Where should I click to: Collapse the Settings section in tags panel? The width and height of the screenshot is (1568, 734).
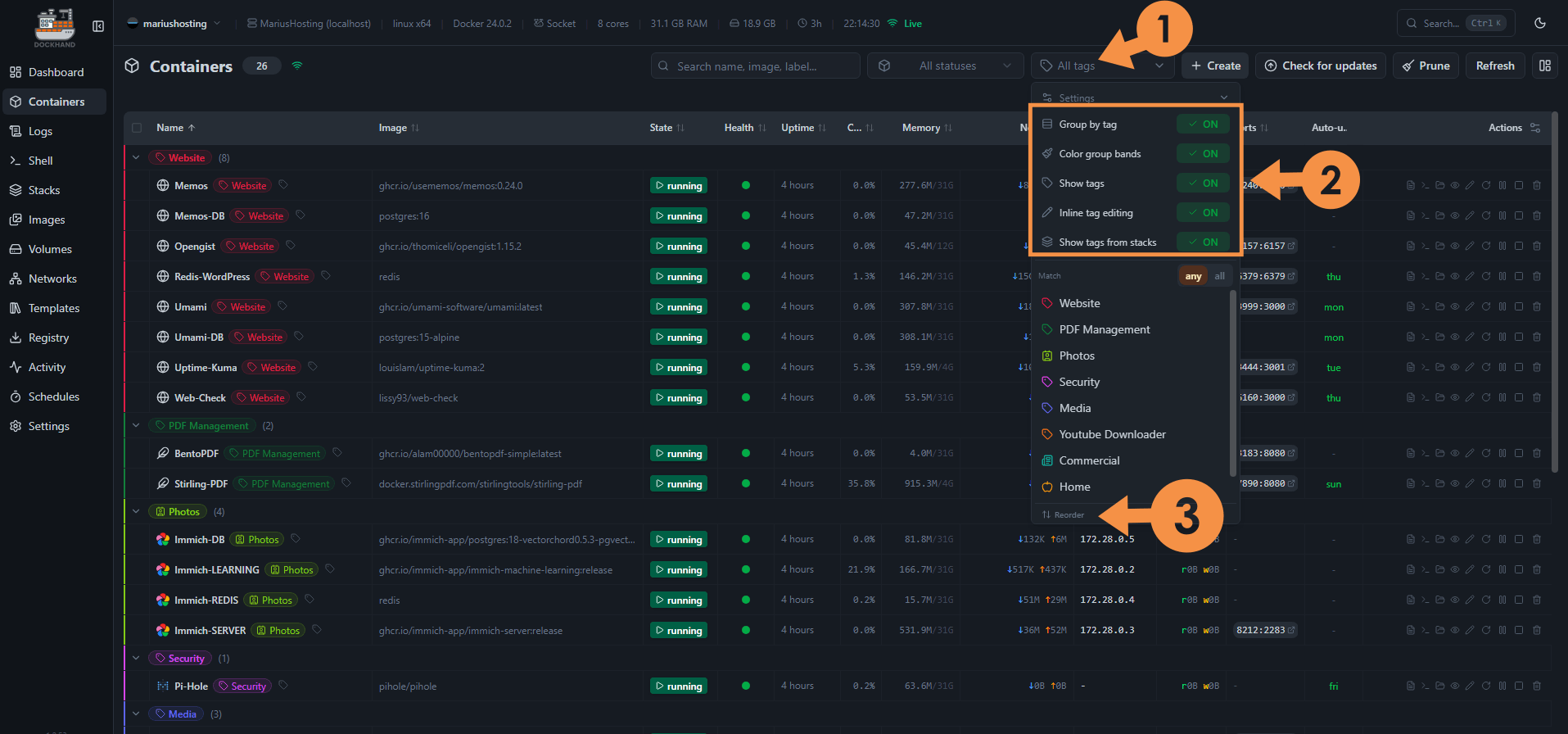point(1136,97)
